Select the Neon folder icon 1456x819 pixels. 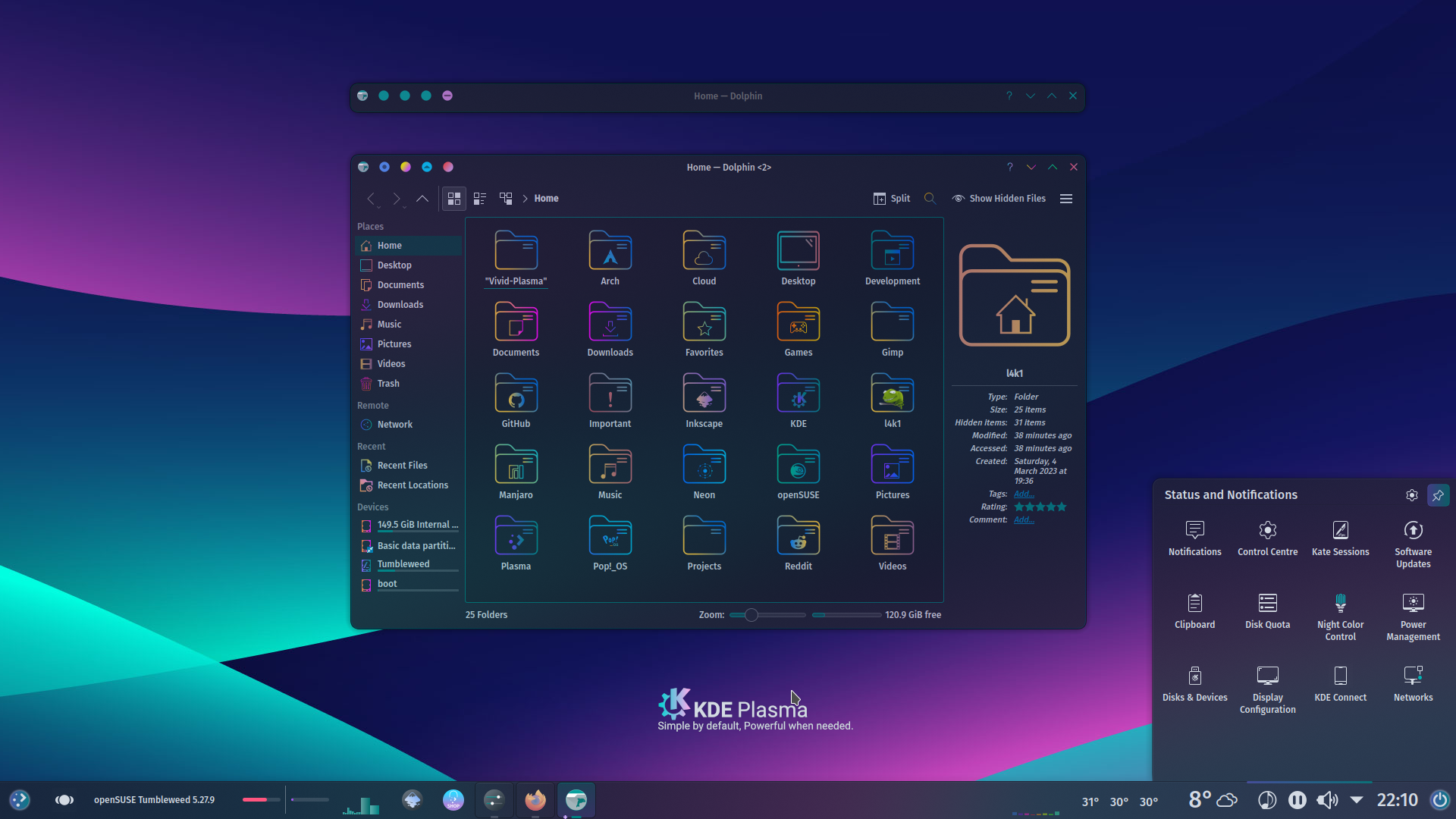pos(704,464)
